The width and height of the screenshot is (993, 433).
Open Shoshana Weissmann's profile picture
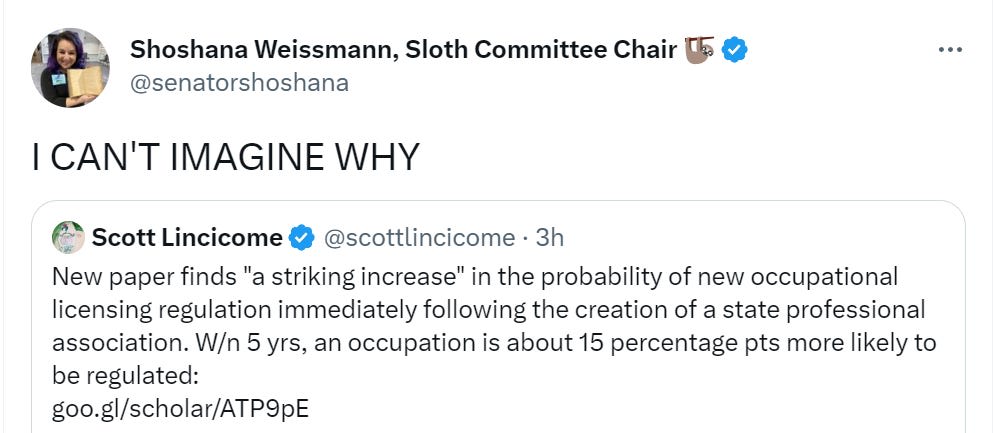coord(70,68)
